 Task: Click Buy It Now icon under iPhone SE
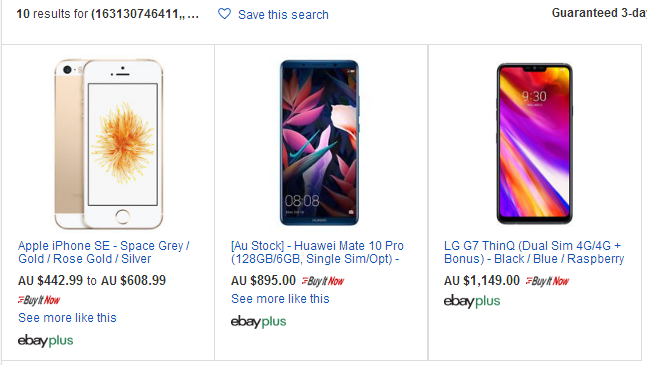point(39,300)
